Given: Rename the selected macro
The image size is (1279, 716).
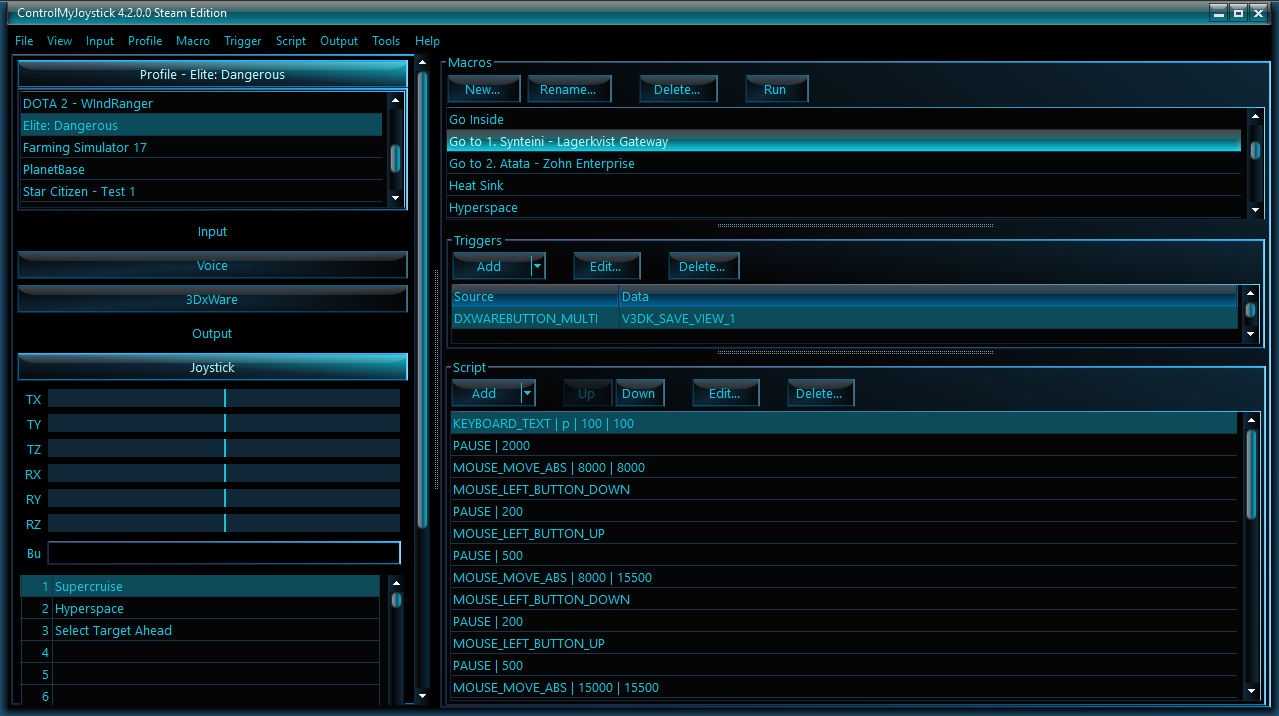Looking at the screenshot, I should click(x=568, y=89).
